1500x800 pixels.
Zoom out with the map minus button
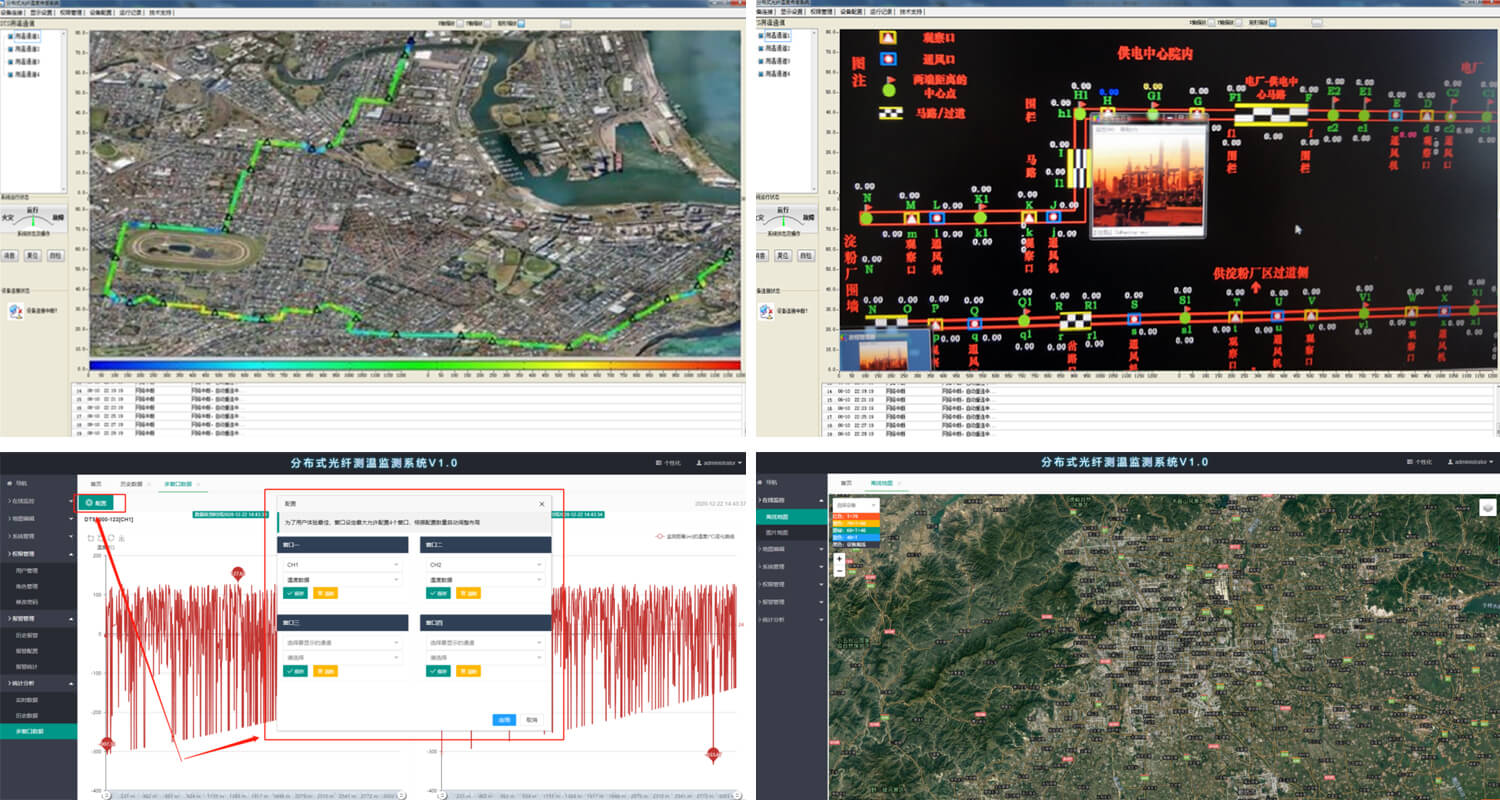[x=839, y=572]
